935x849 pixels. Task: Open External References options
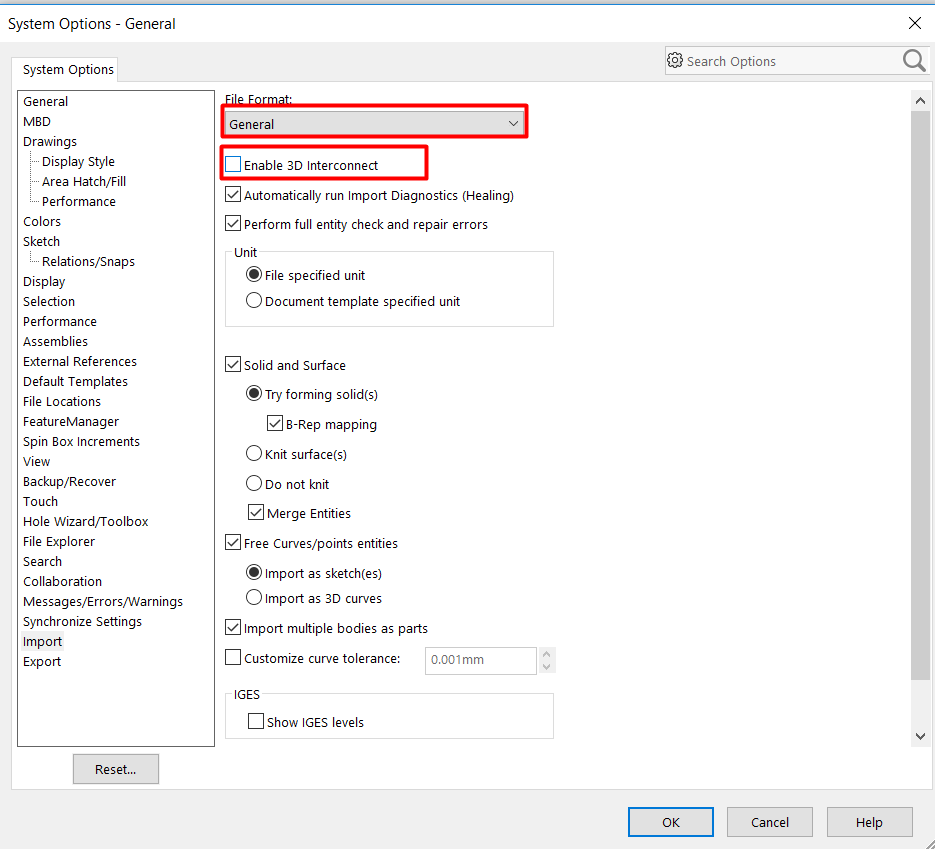tap(80, 361)
